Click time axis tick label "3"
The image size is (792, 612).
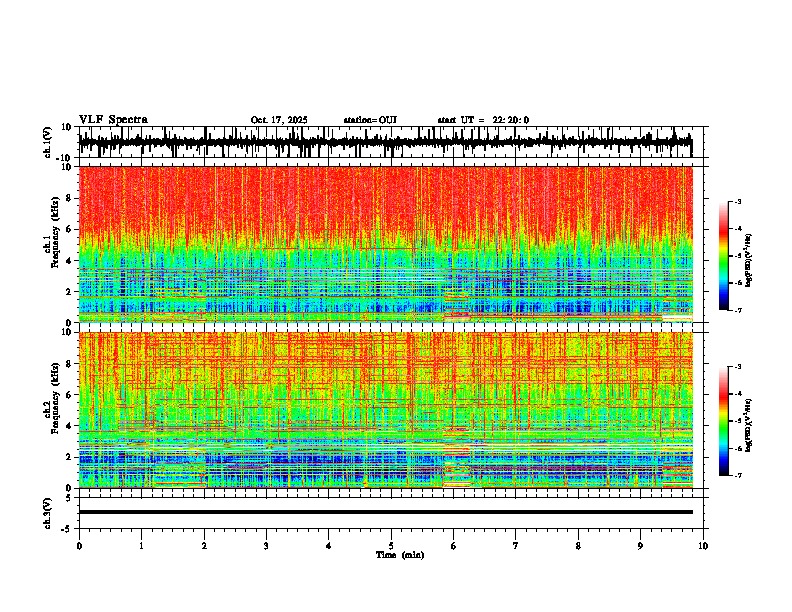(x=266, y=546)
